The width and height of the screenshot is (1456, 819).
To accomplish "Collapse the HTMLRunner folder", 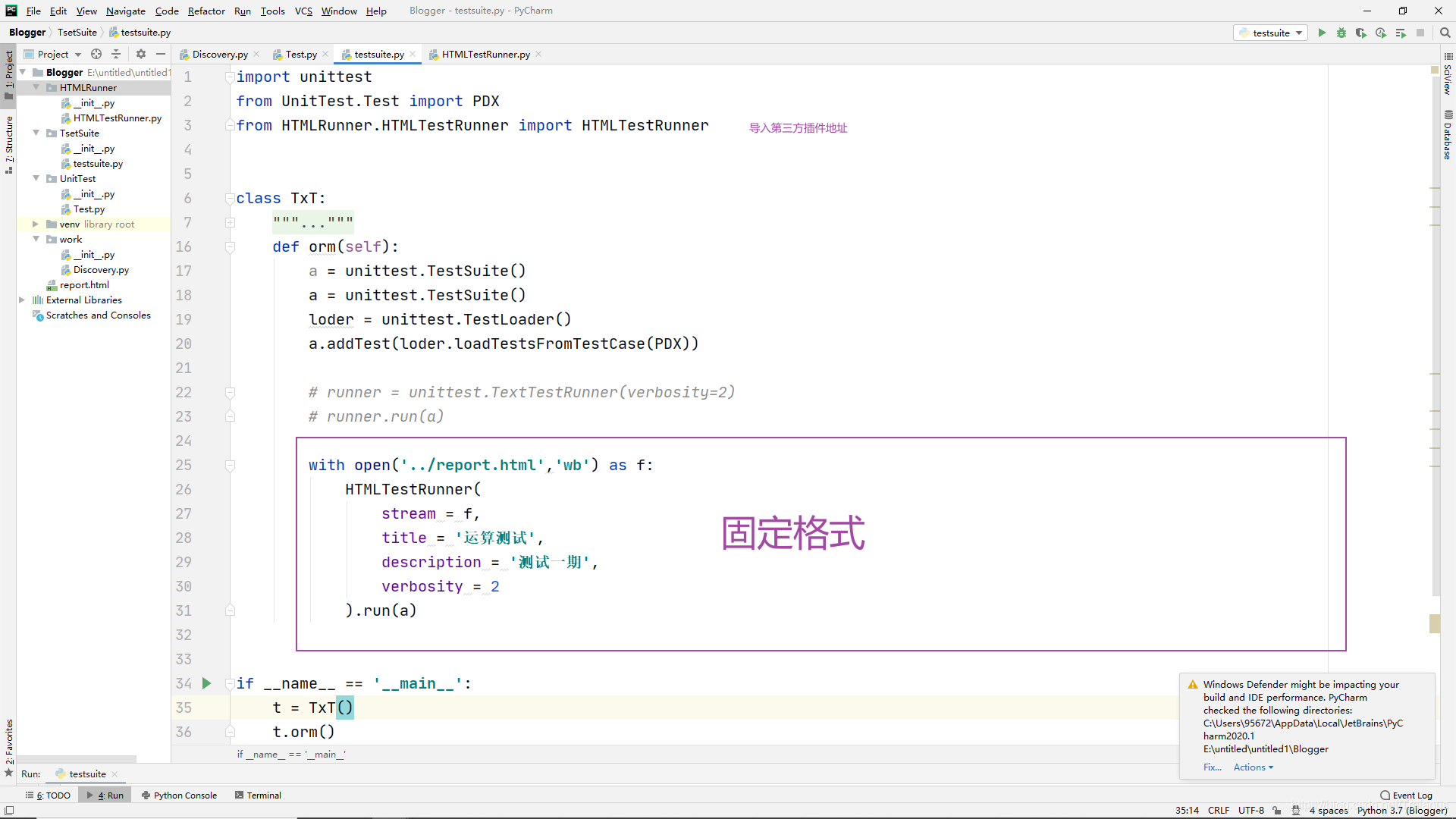I will [36, 87].
